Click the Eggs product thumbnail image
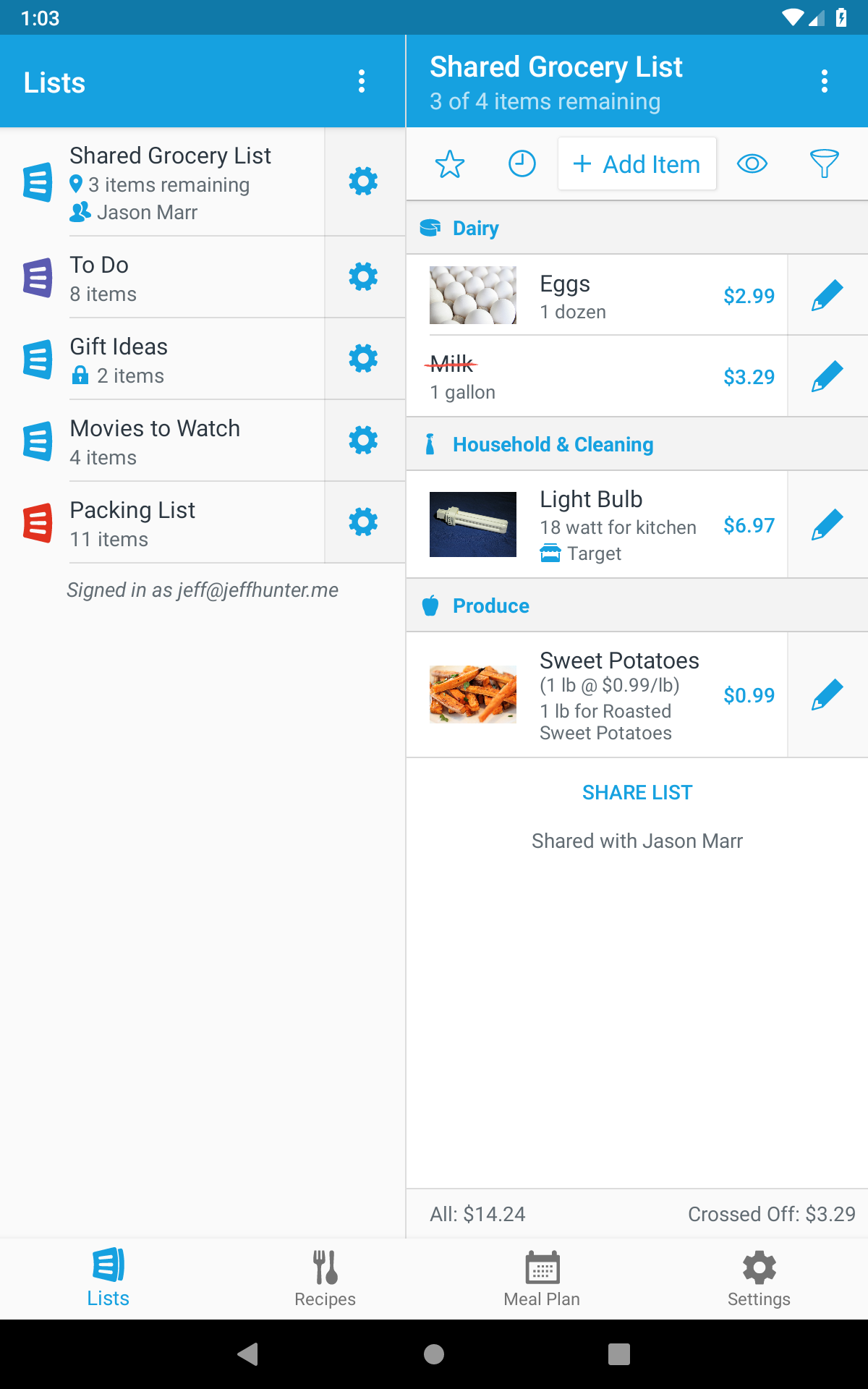This screenshot has width=868, height=1389. [472, 295]
